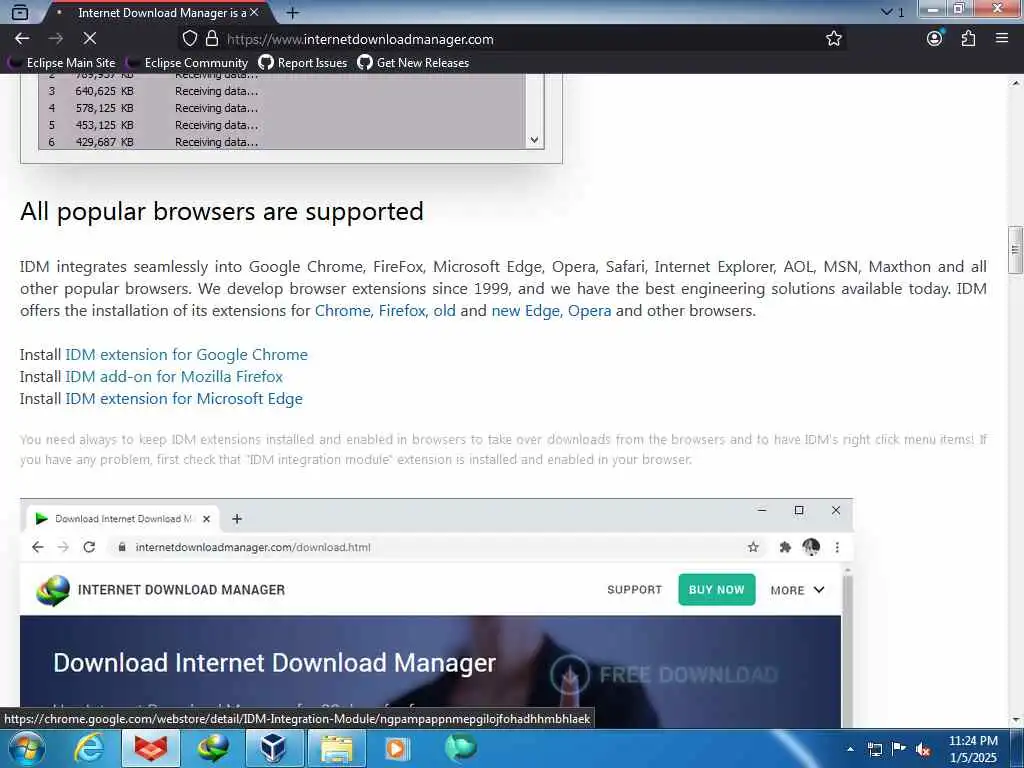Open the Firefox application menu
This screenshot has height=768, width=1024.
pos(1002,39)
